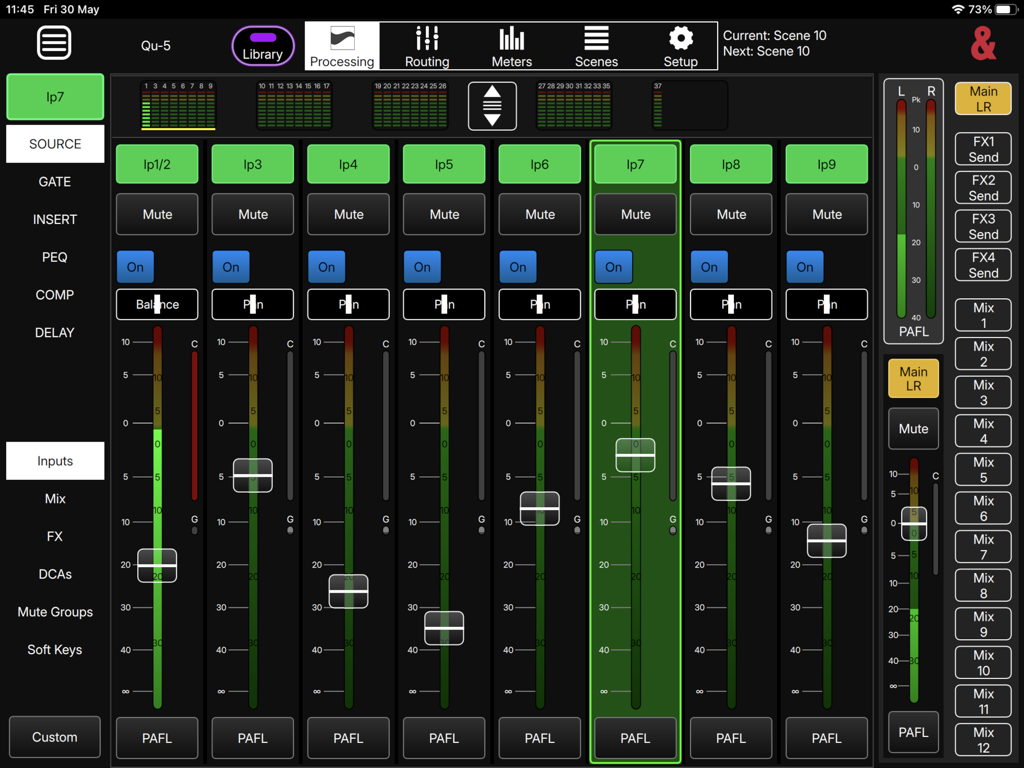Open the Pan control for Ip6
The width and height of the screenshot is (1024, 768).
coord(539,304)
